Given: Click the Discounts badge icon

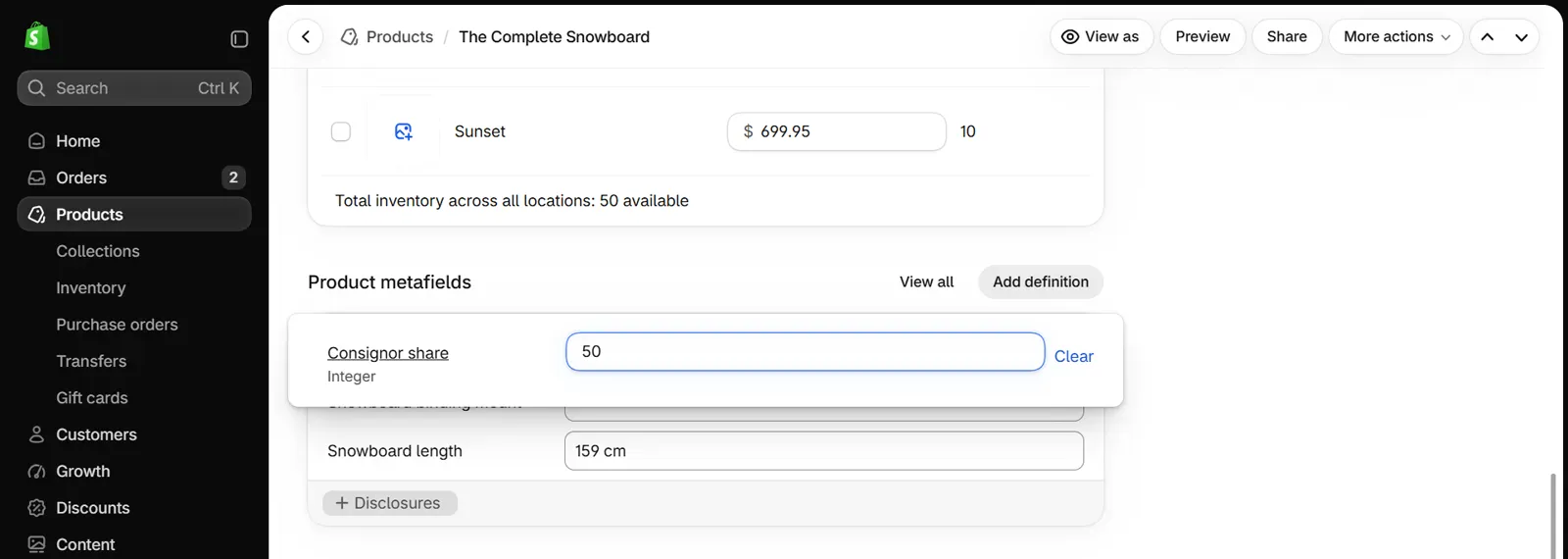Looking at the screenshot, I should pos(36,508).
